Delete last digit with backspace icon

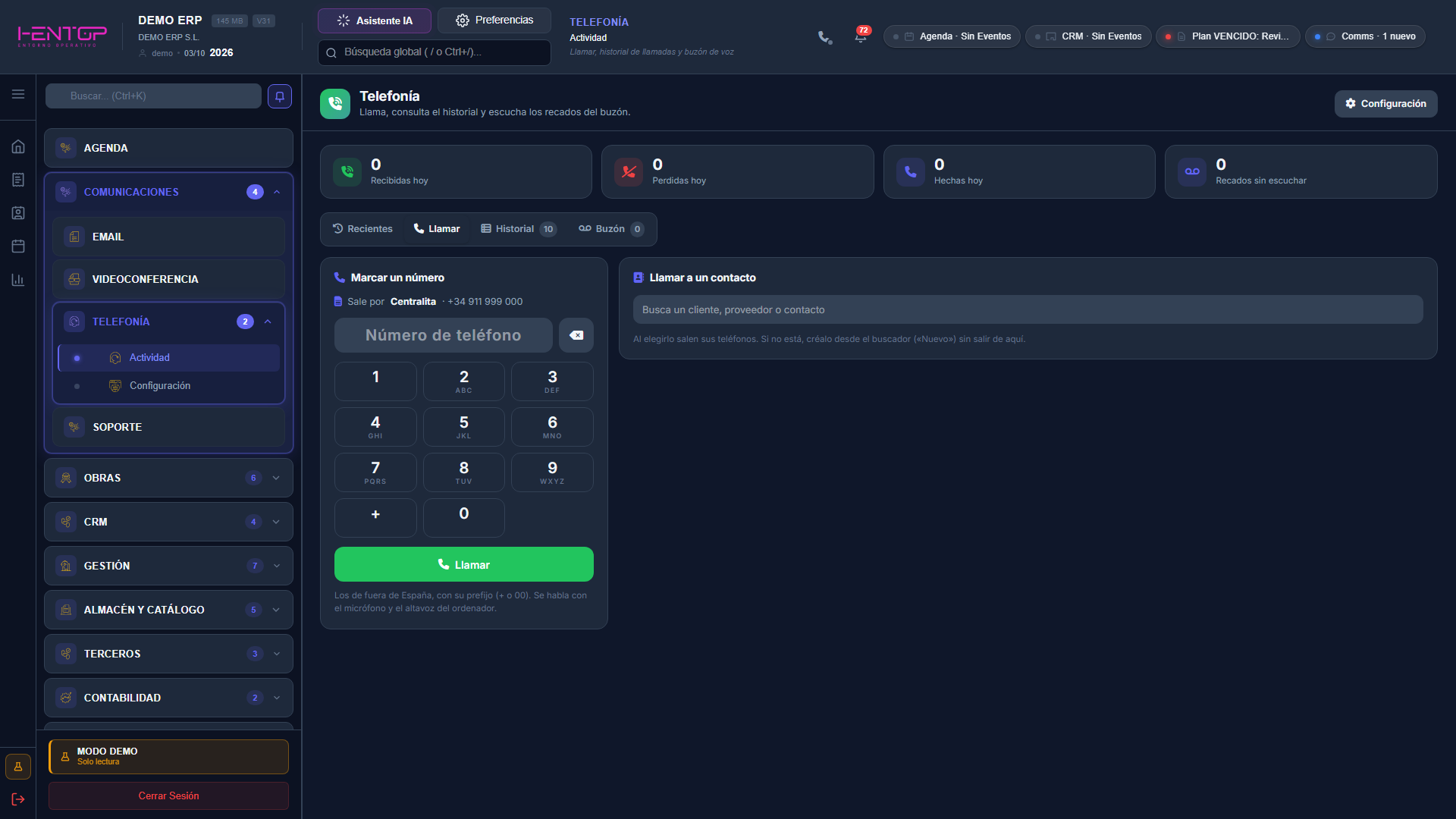point(576,335)
